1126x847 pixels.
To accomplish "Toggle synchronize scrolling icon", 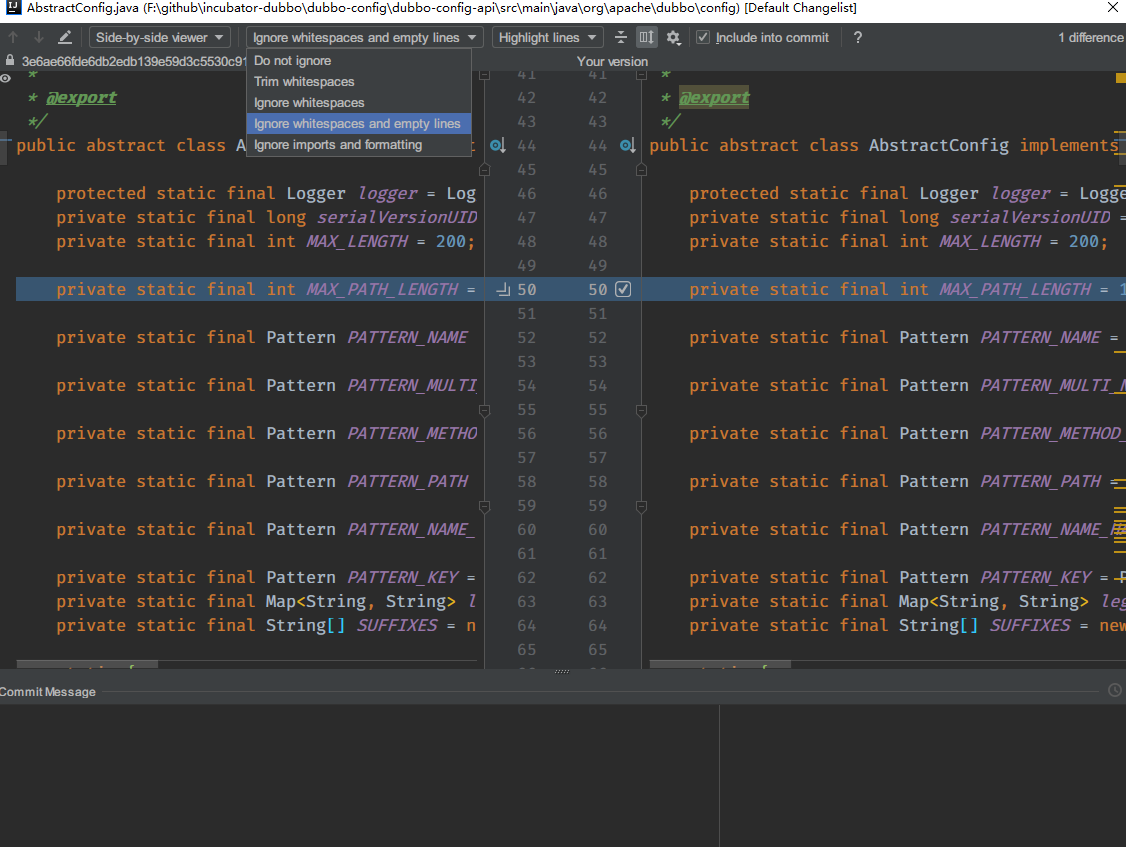I will (646, 37).
